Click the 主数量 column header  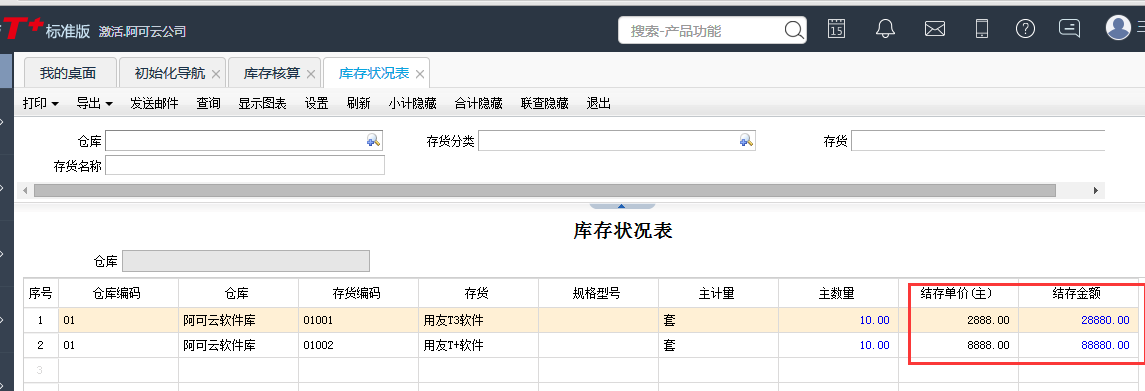point(838,293)
